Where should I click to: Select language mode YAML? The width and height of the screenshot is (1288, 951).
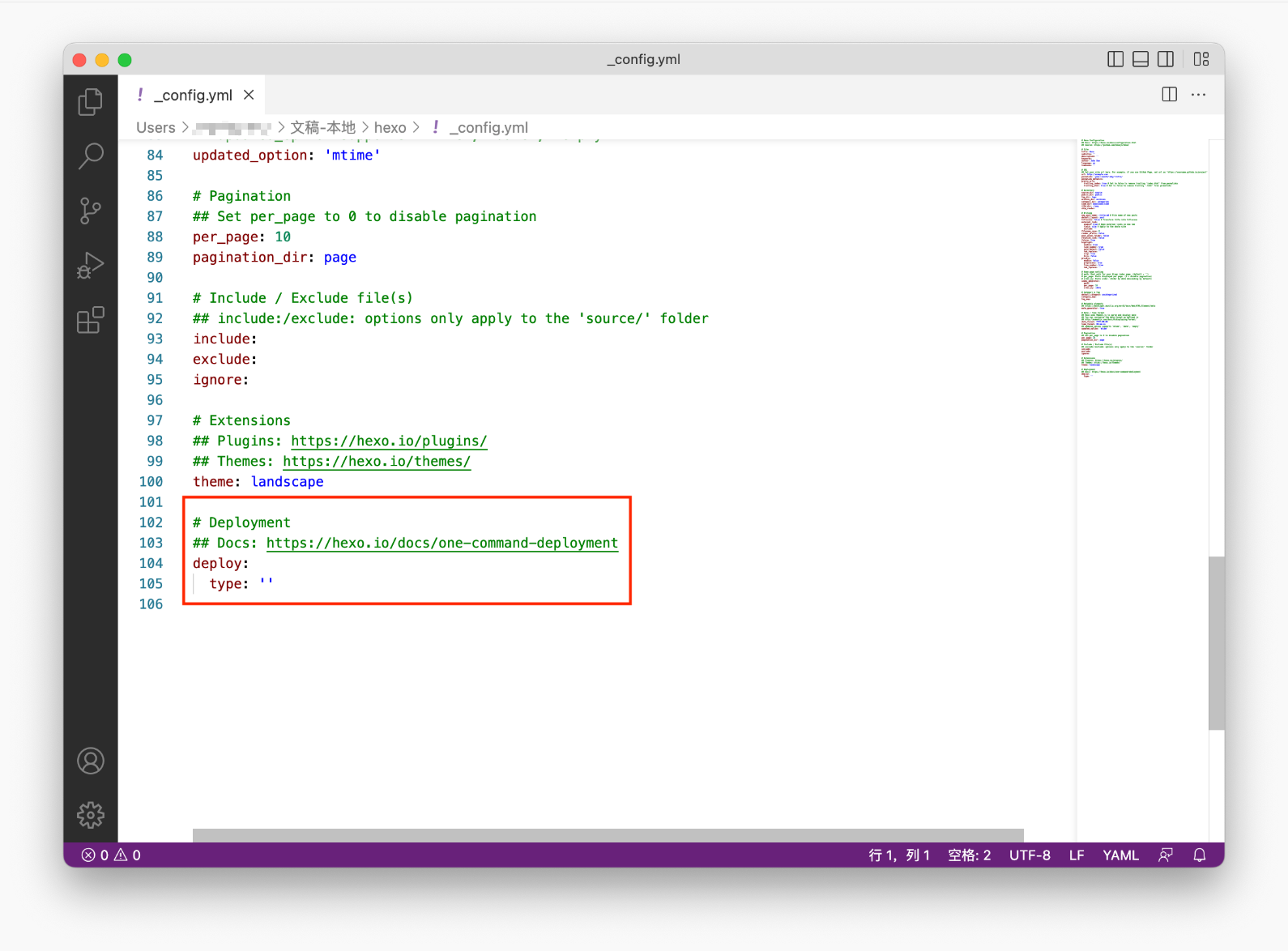tap(1120, 855)
